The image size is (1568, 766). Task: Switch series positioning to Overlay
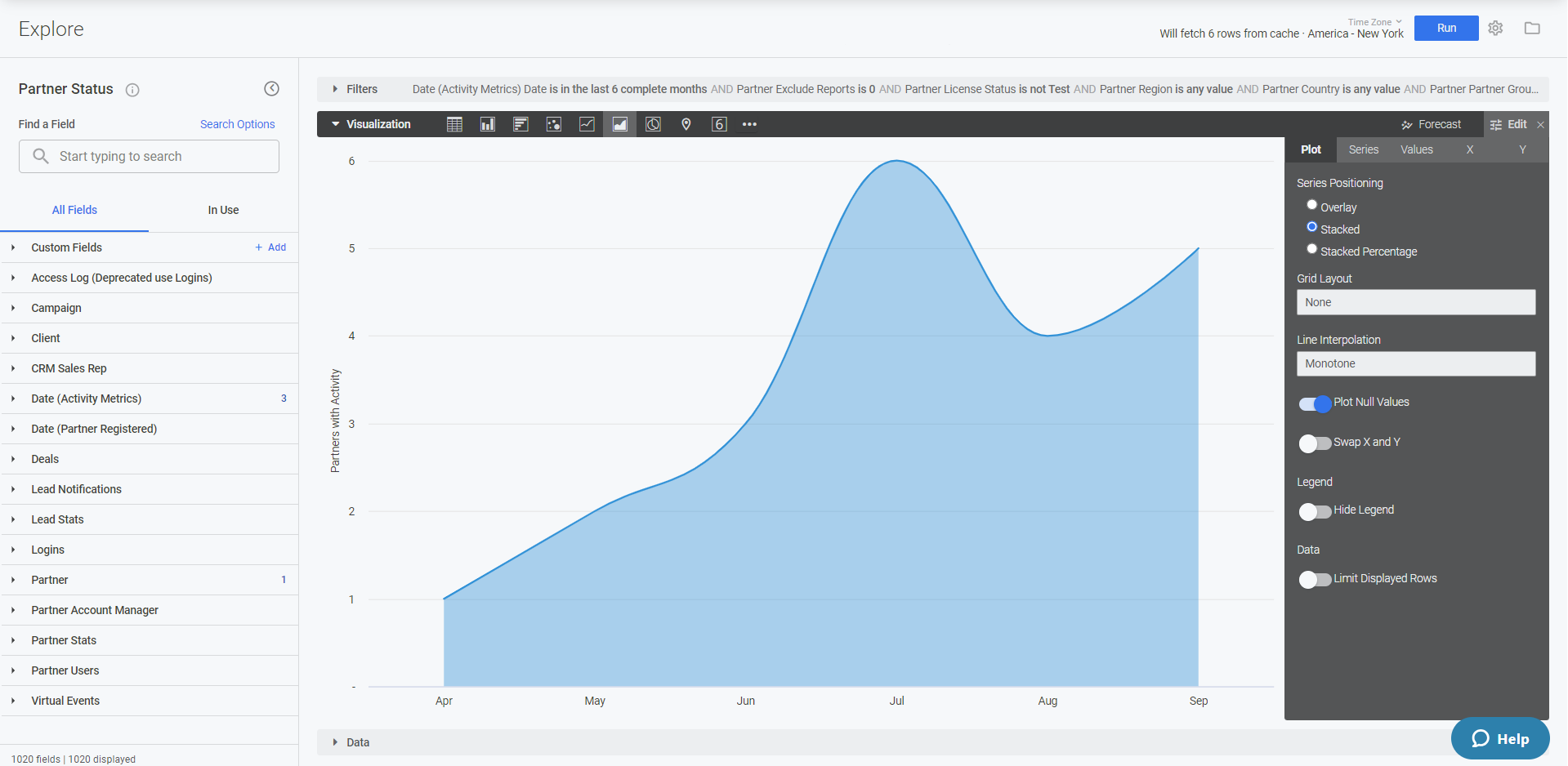pos(1312,204)
